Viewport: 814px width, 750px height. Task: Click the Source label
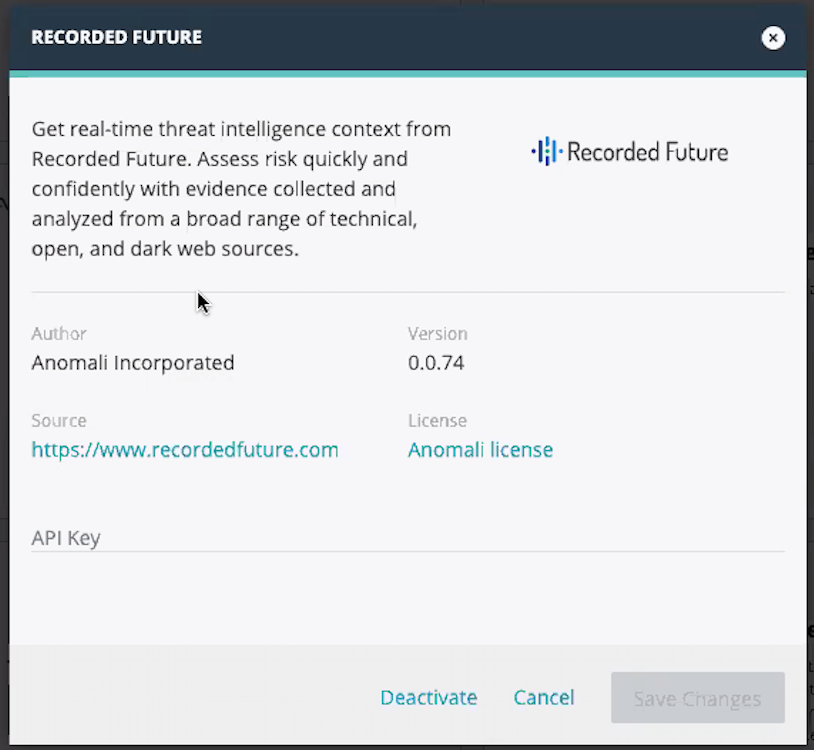pos(59,421)
